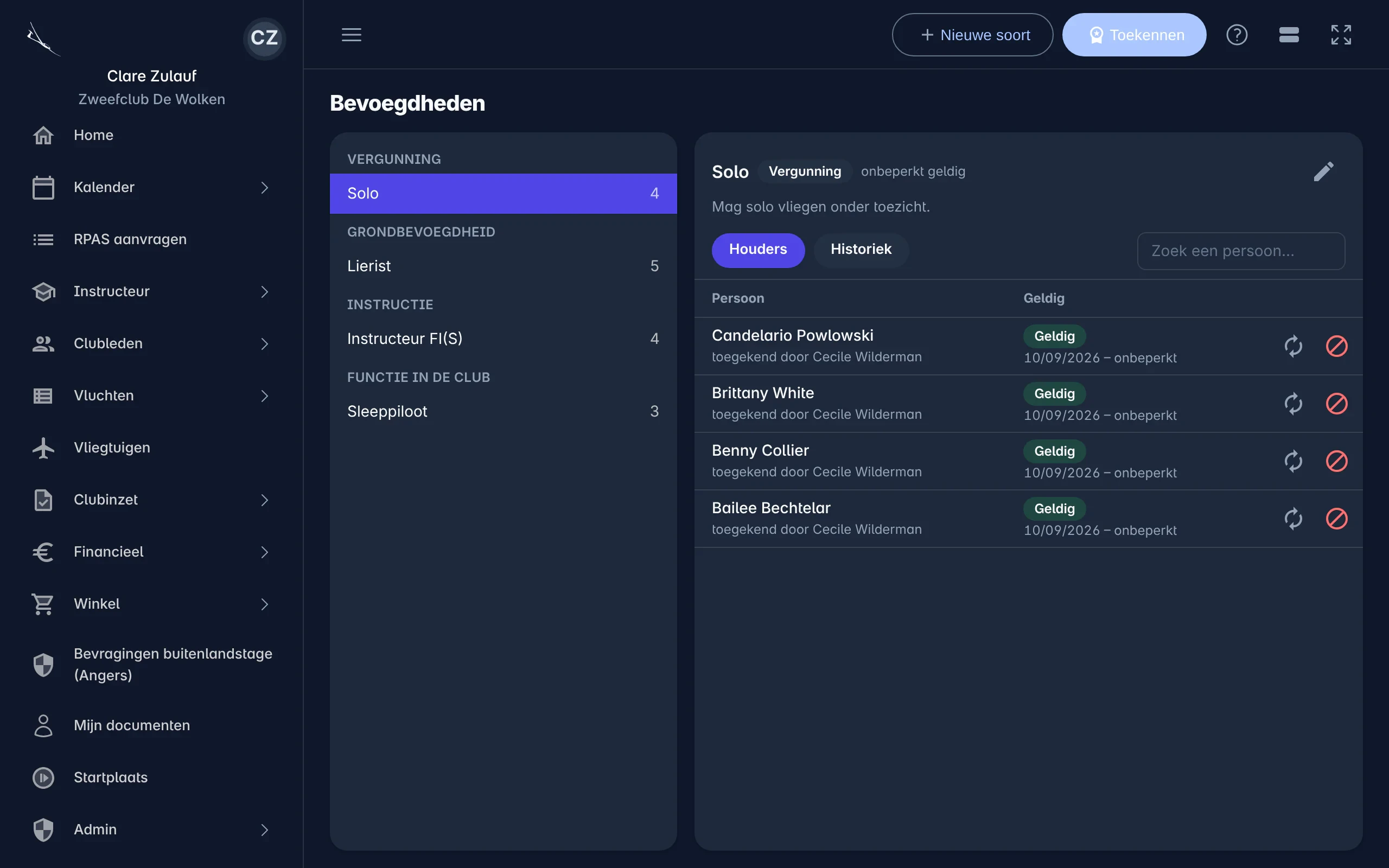The image size is (1389, 868).
Task: Click the Toekennen button
Action: (x=1134, y=34)
